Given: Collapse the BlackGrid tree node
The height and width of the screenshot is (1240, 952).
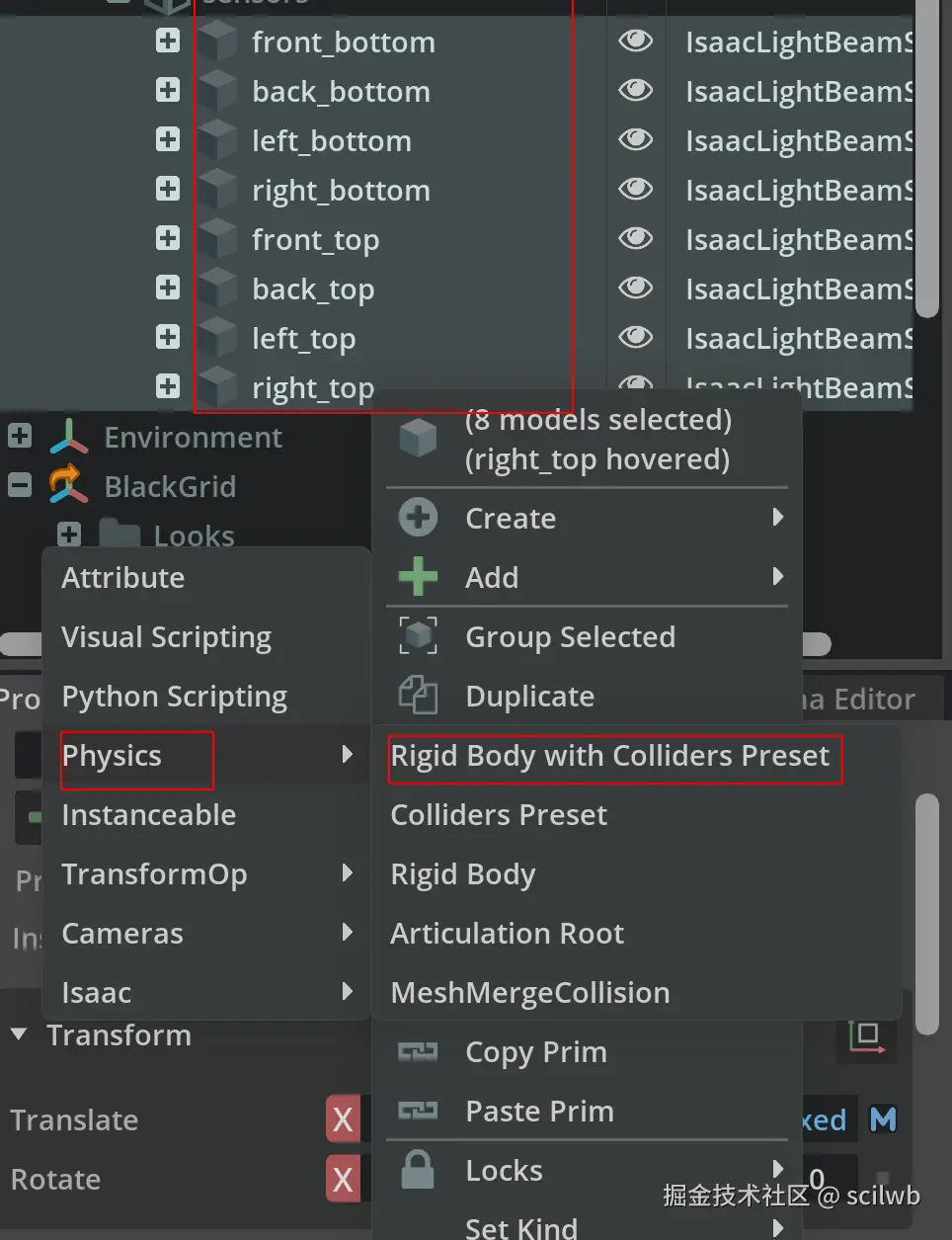Looking at the screenshot, I should pyautogui.click(x=20, y=485).
